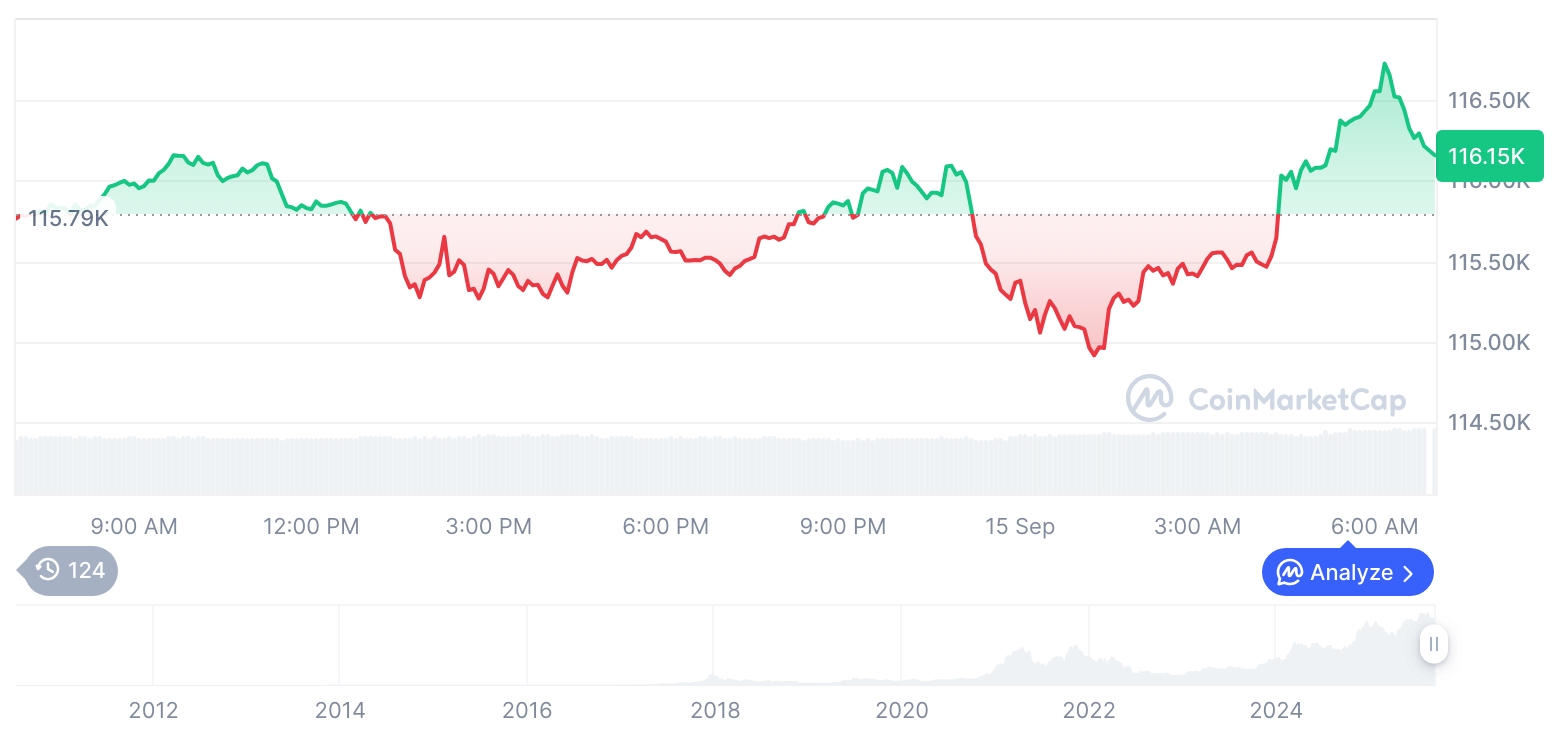Jump to 2012 on the navigator timeline
The width and height of the screenshot is (1566, 732).
[x=153, y=711]
